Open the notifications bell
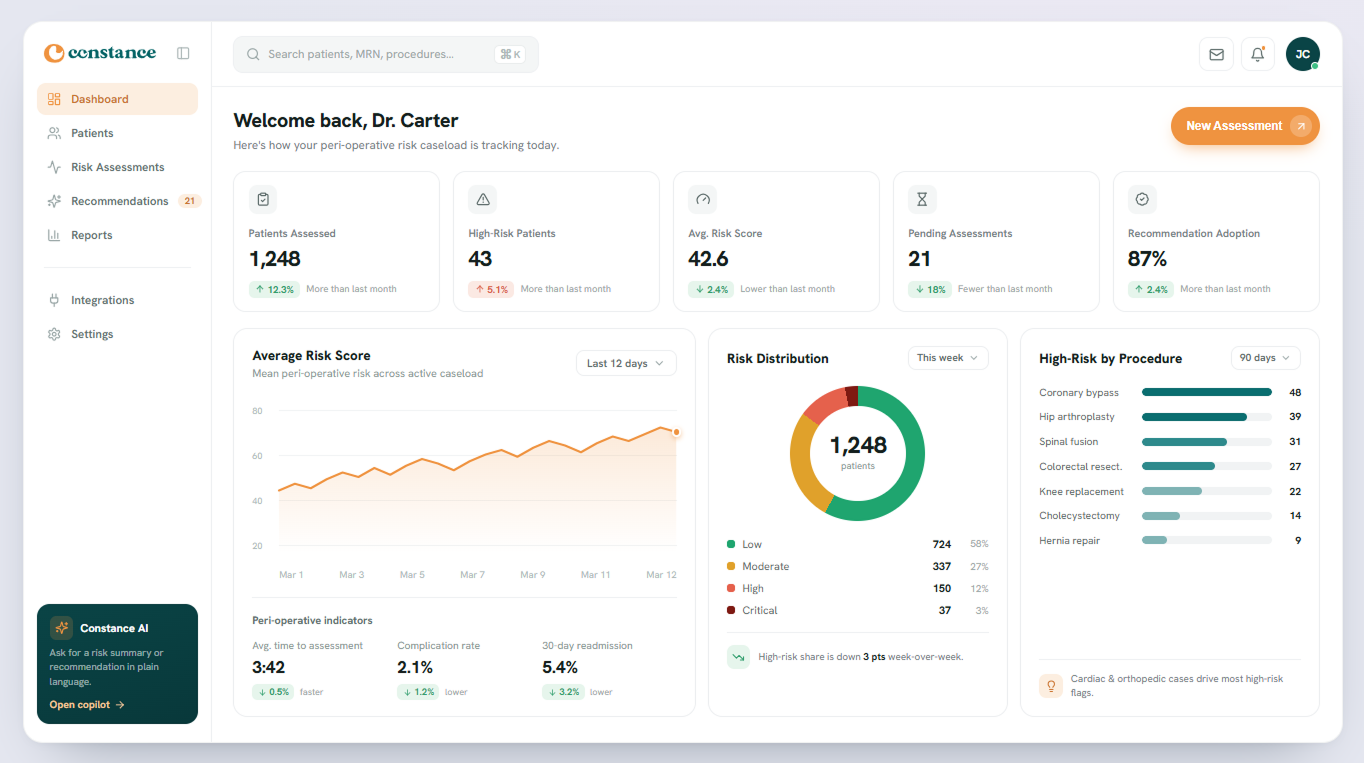Screen dimensions: 1364x763 1258,54
